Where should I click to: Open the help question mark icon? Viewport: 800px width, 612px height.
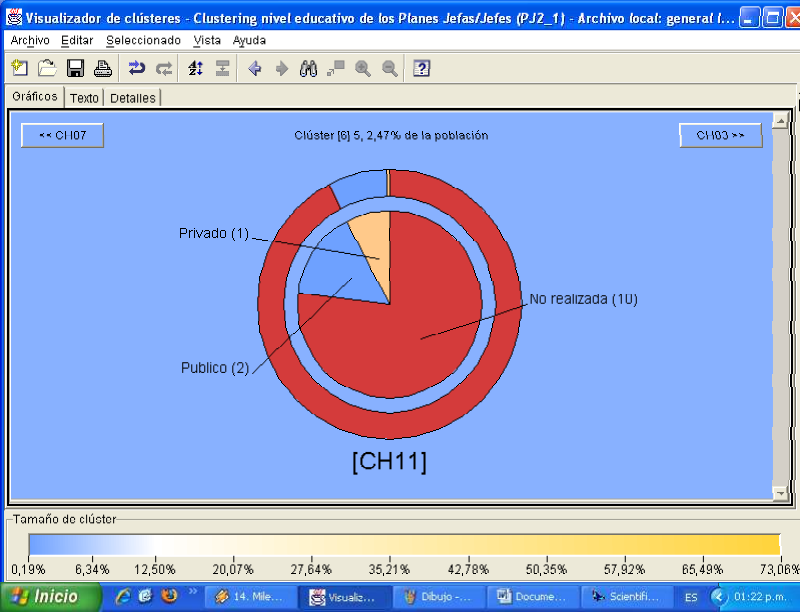click(x=422, y=68)
